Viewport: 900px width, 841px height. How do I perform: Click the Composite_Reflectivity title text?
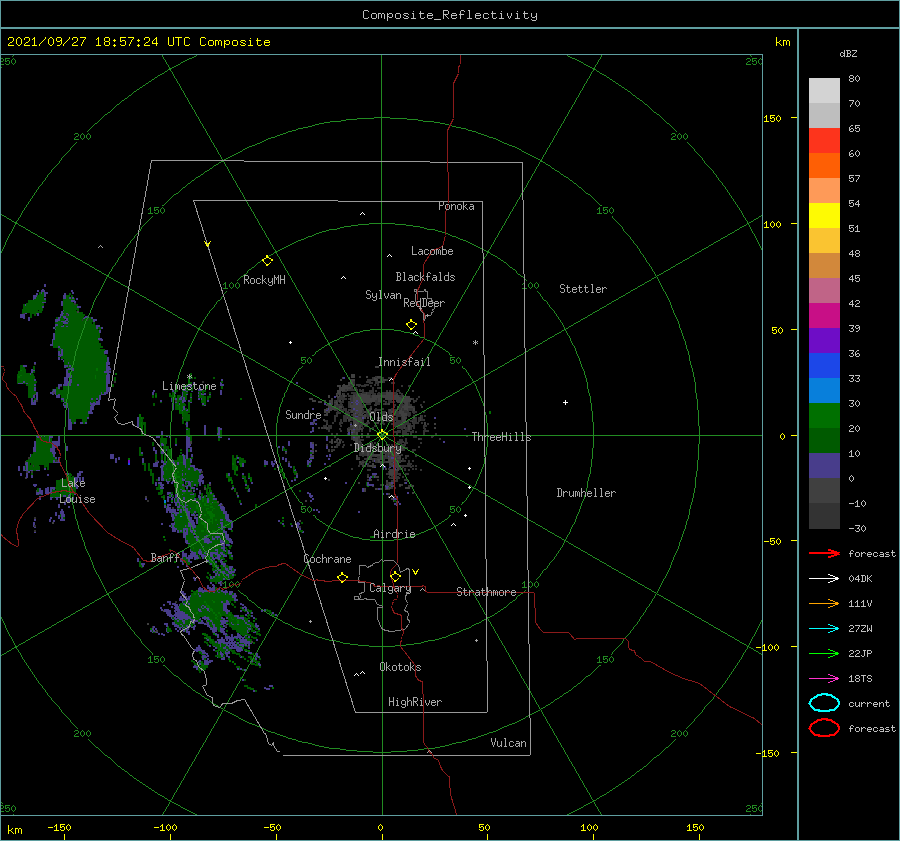(x=450, y=15)
